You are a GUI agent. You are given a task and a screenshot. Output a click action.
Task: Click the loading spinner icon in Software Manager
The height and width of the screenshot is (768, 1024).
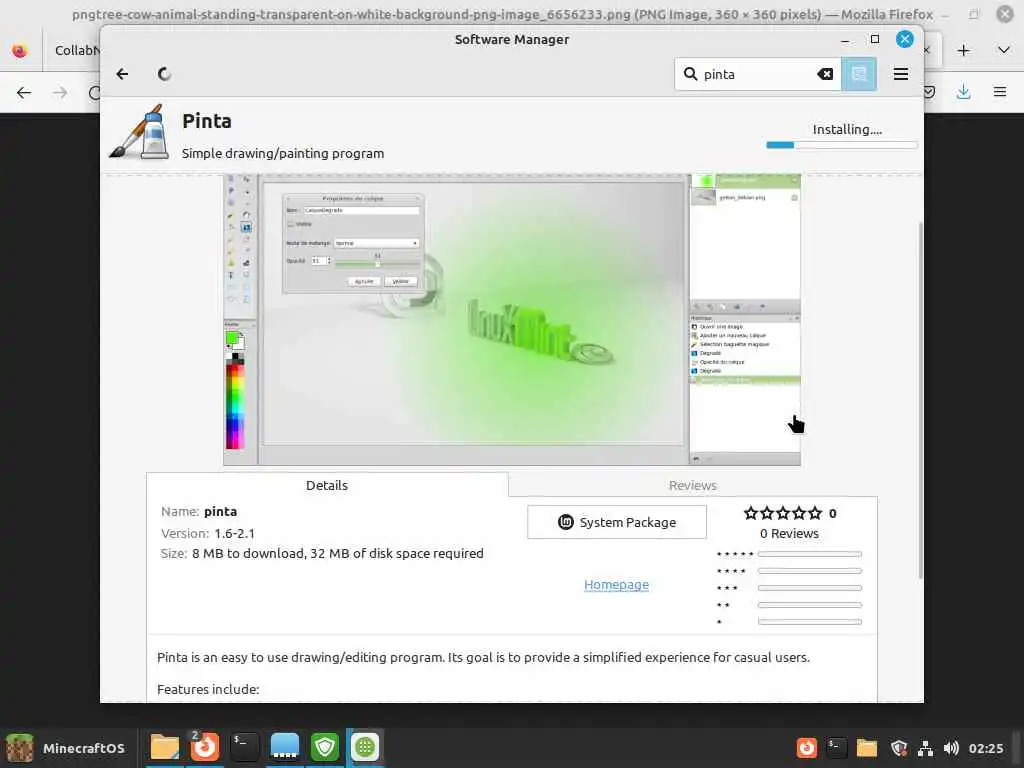click(164, 74)
